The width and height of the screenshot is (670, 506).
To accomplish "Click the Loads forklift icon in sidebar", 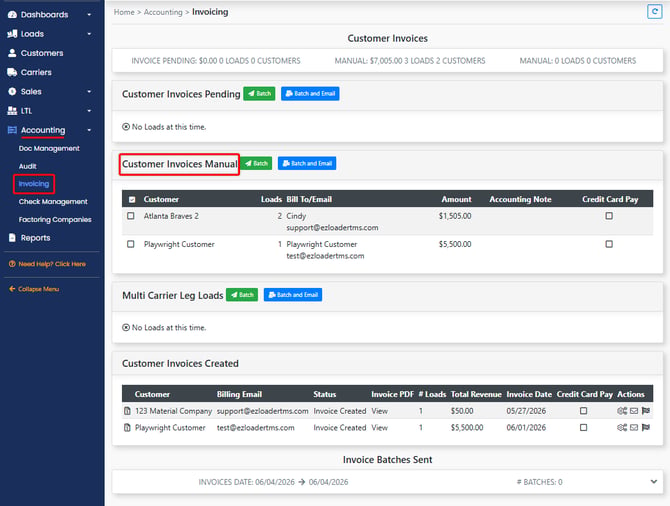I will (12, 34).
